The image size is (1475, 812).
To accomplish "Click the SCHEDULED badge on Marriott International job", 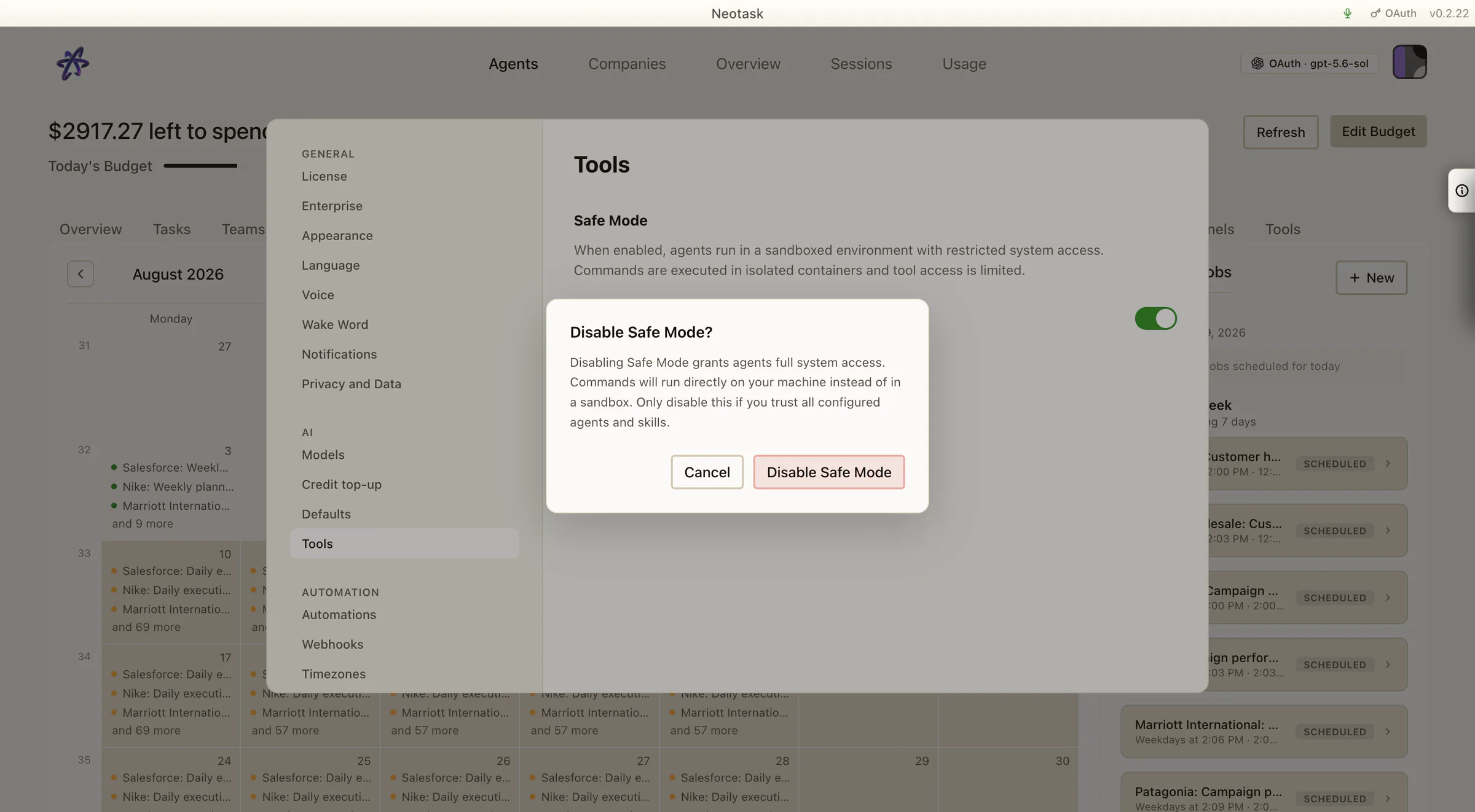I will 1335,732.
